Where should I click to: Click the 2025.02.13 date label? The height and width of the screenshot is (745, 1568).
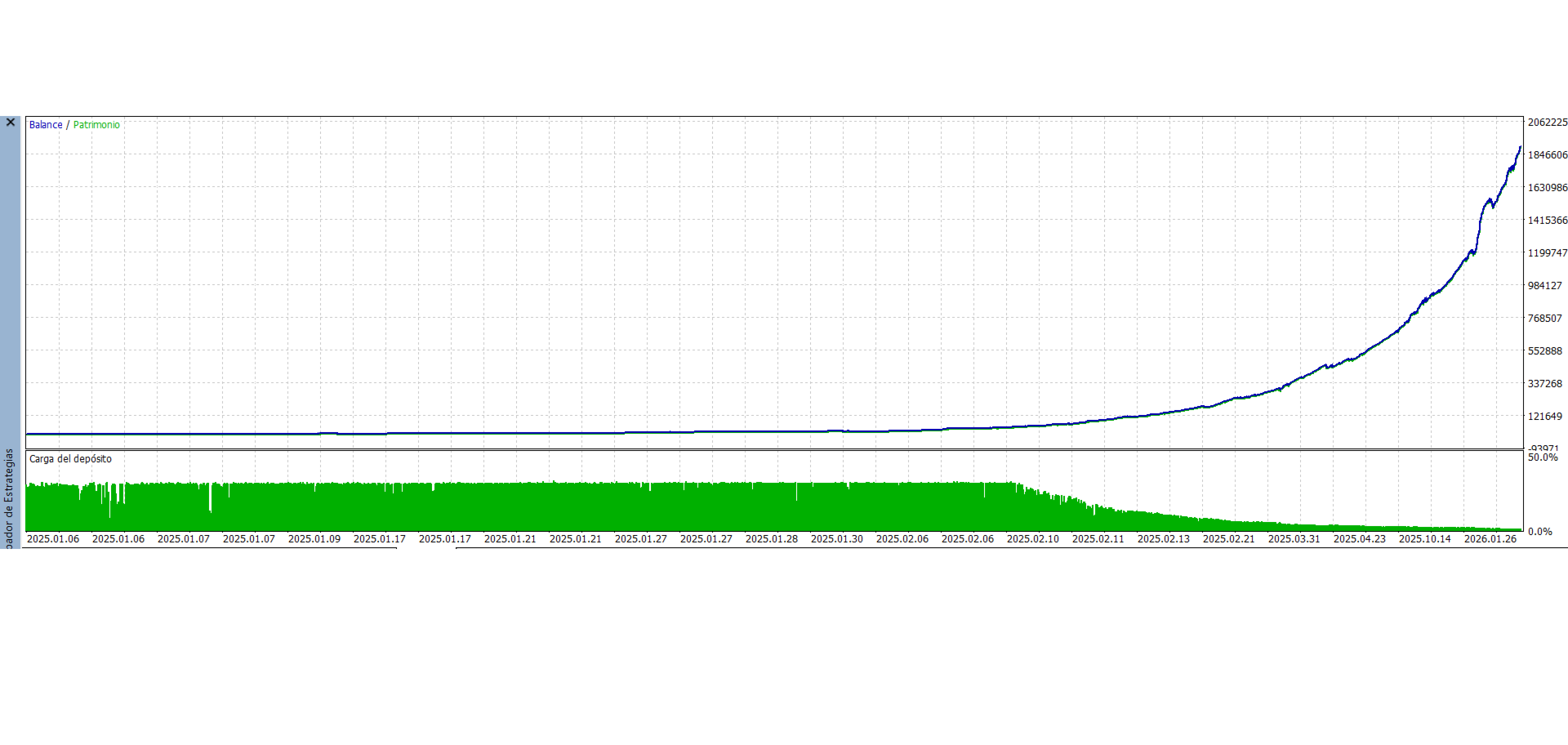click(x=1164, y=539)
